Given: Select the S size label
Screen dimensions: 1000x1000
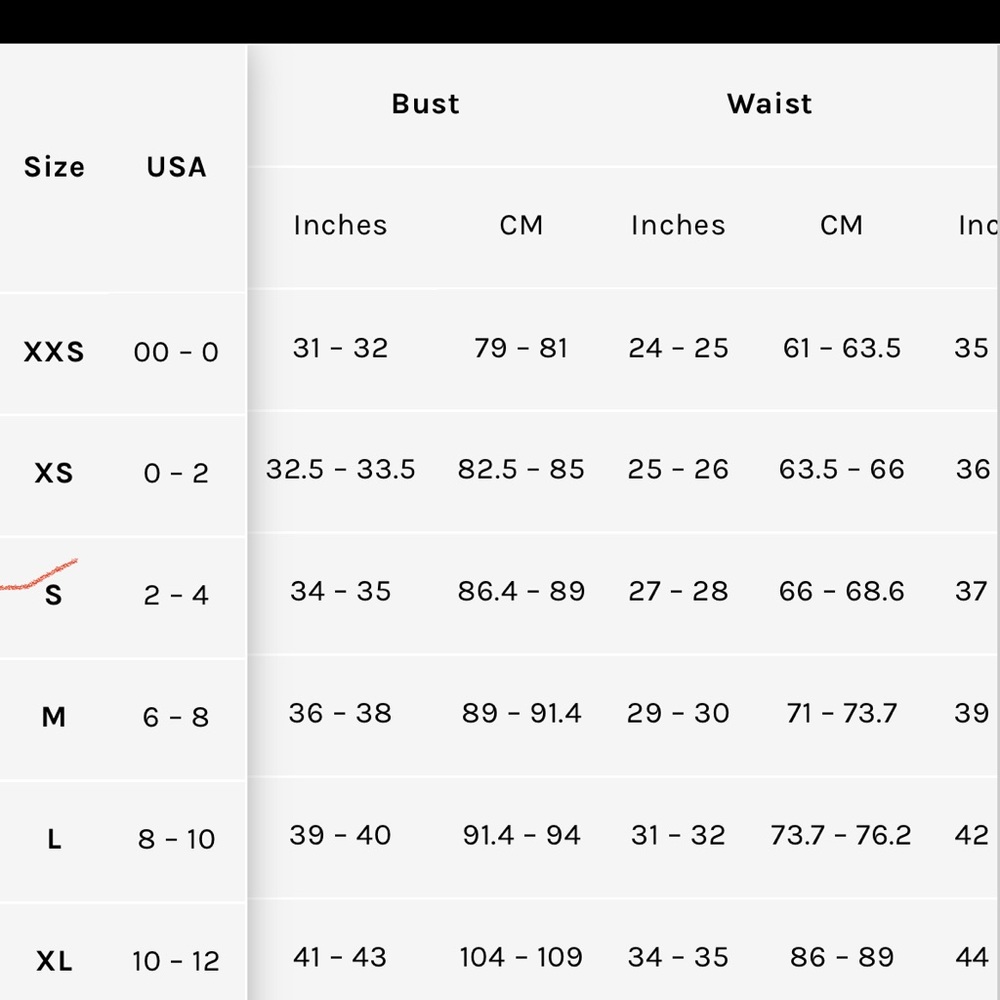Looking at the screenshot, I should 54,596.
